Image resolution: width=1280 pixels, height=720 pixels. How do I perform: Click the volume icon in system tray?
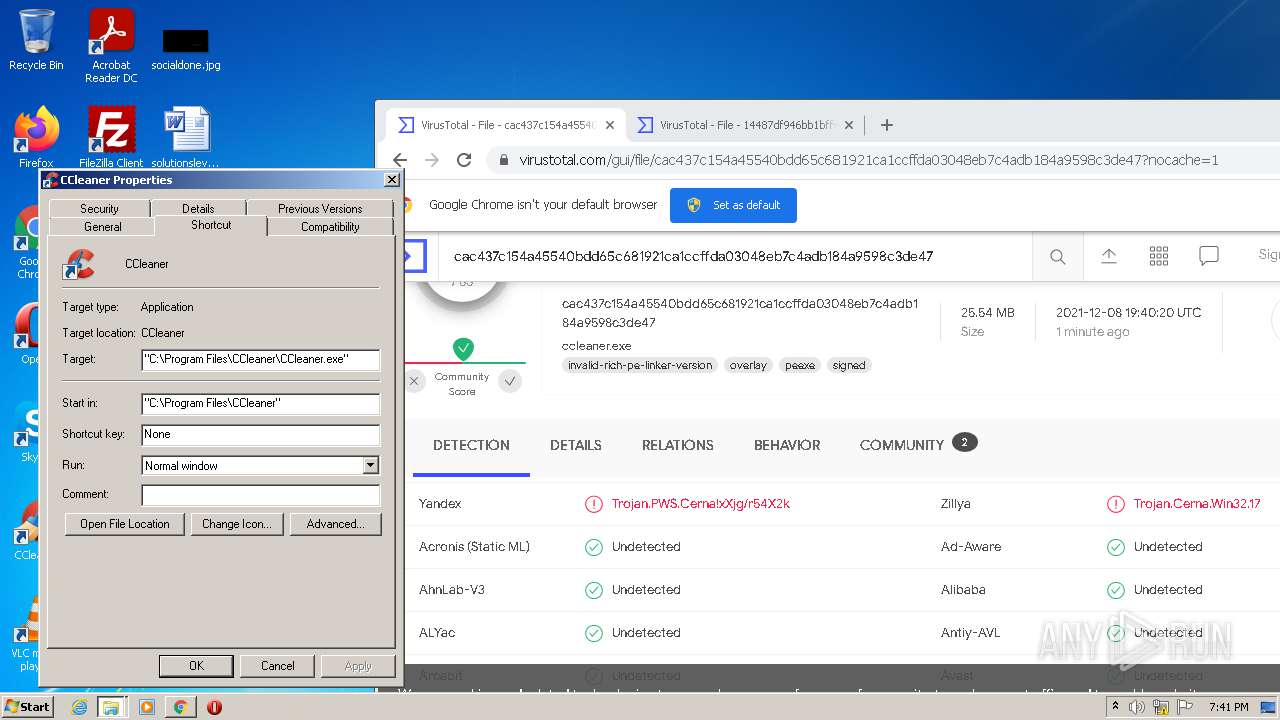pos(1137,707)
